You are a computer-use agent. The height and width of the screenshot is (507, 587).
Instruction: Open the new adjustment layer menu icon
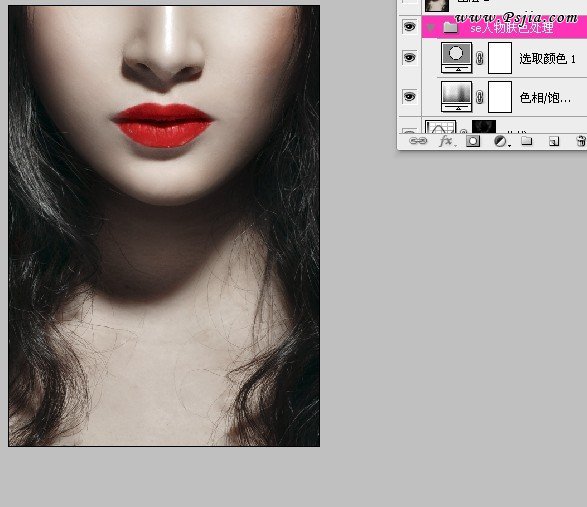(501, 141)
